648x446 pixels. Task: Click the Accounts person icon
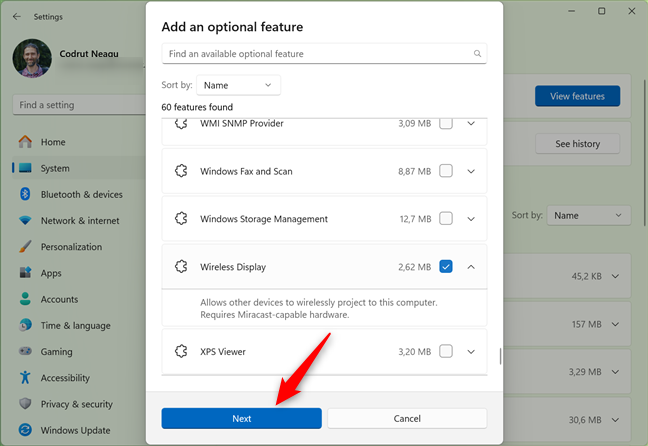(x=25, y=299)
